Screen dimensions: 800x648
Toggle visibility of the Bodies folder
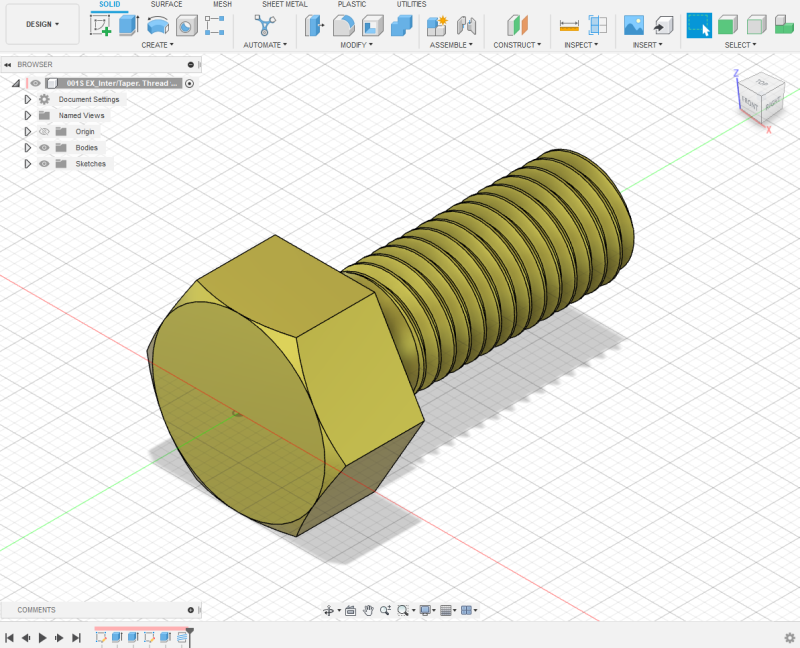click(x=43, y=147)
